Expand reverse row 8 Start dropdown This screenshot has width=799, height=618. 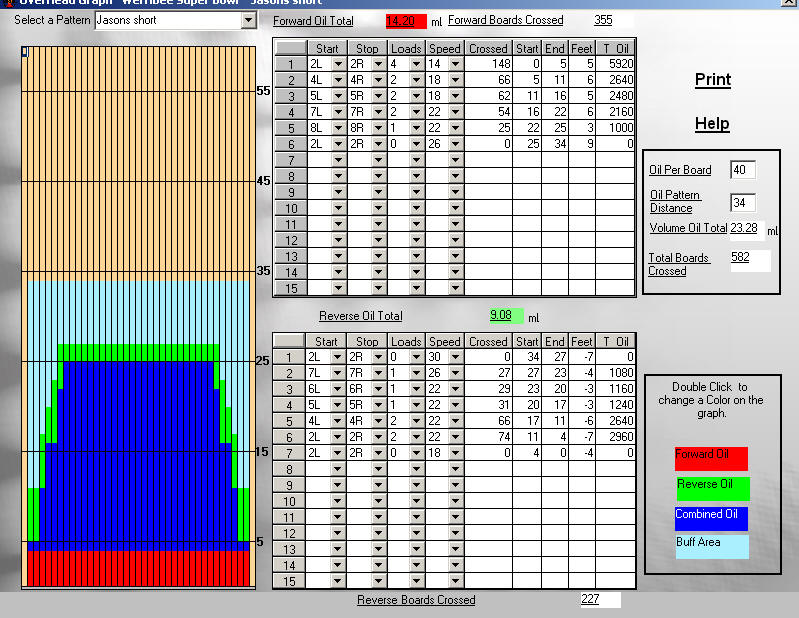[x=337, y=469]
